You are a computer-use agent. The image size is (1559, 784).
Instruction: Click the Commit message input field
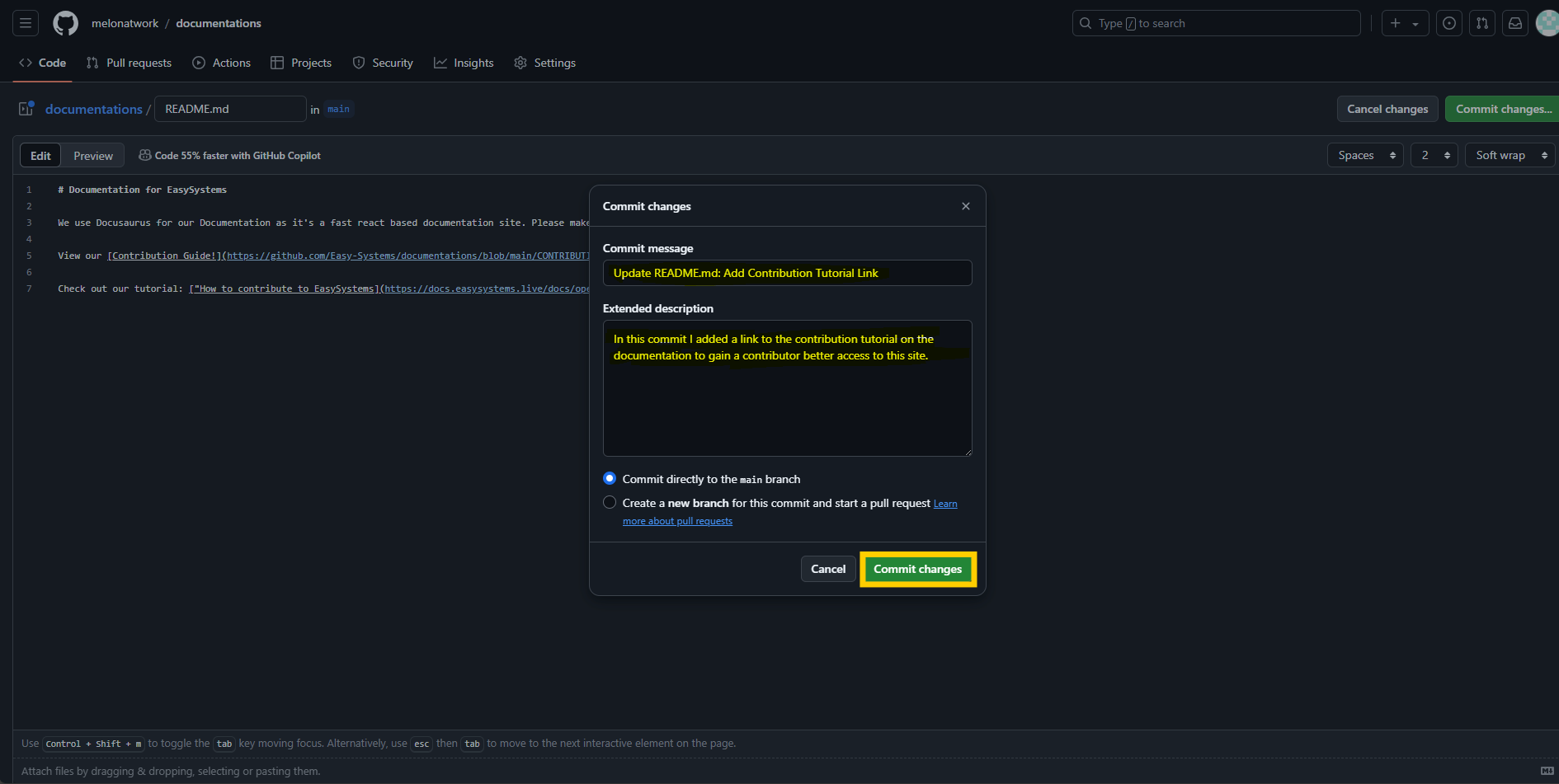[x=787, y=273]
